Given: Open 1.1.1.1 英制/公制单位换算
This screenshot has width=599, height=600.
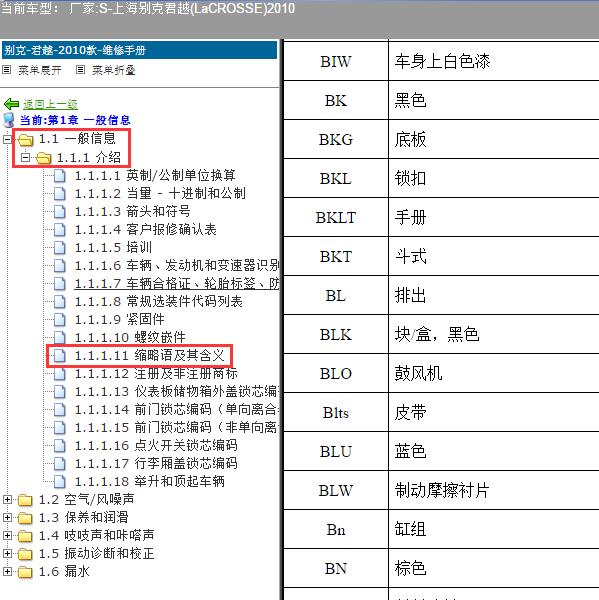Looking at the screenshot, I should click(155, 176).
